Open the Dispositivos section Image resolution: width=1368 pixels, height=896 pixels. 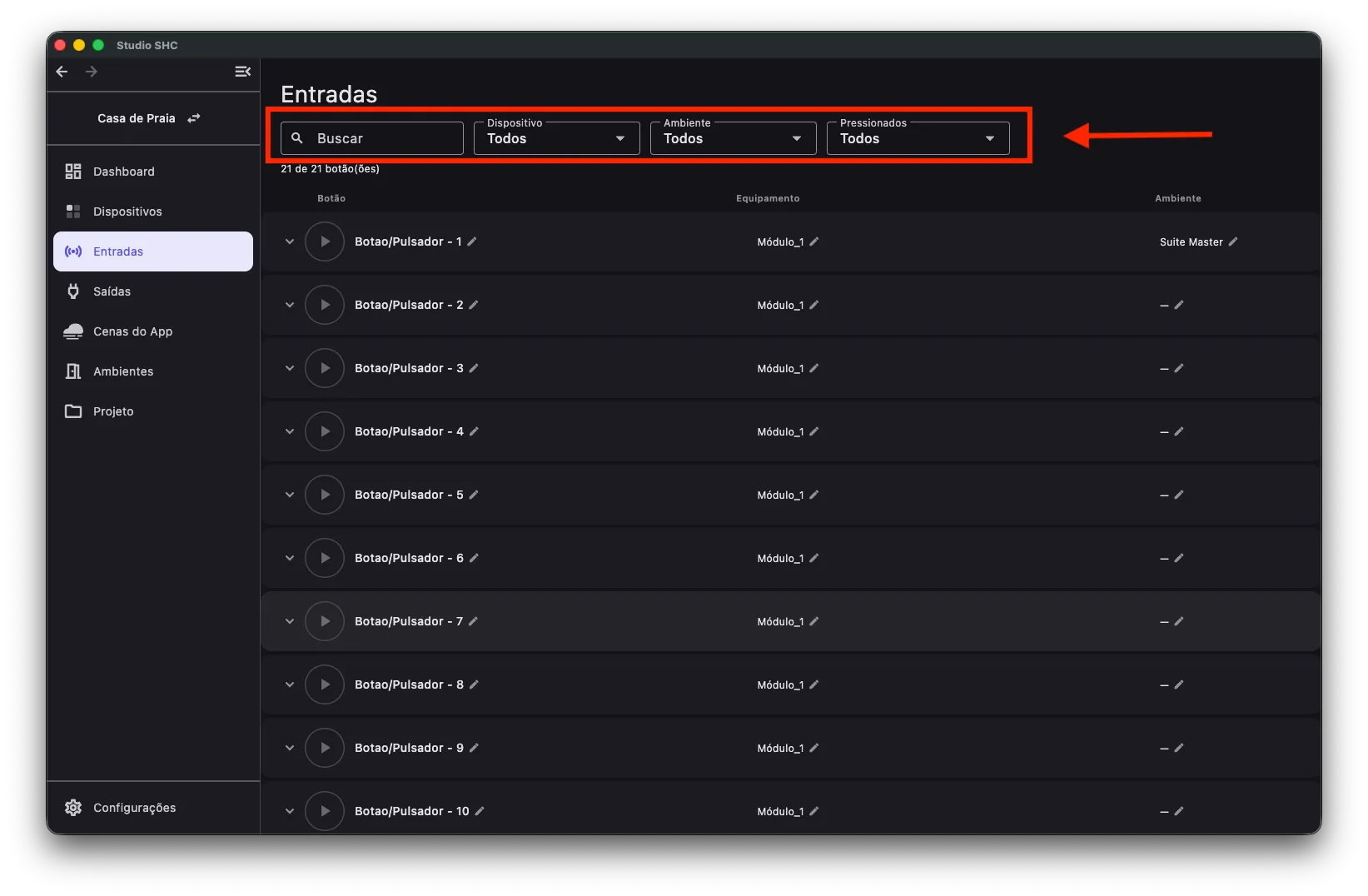(153, 212)
